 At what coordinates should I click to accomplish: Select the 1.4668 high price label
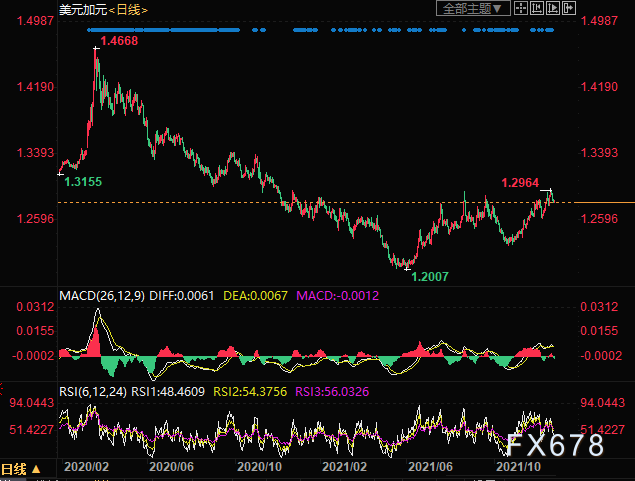pos(119,41)
